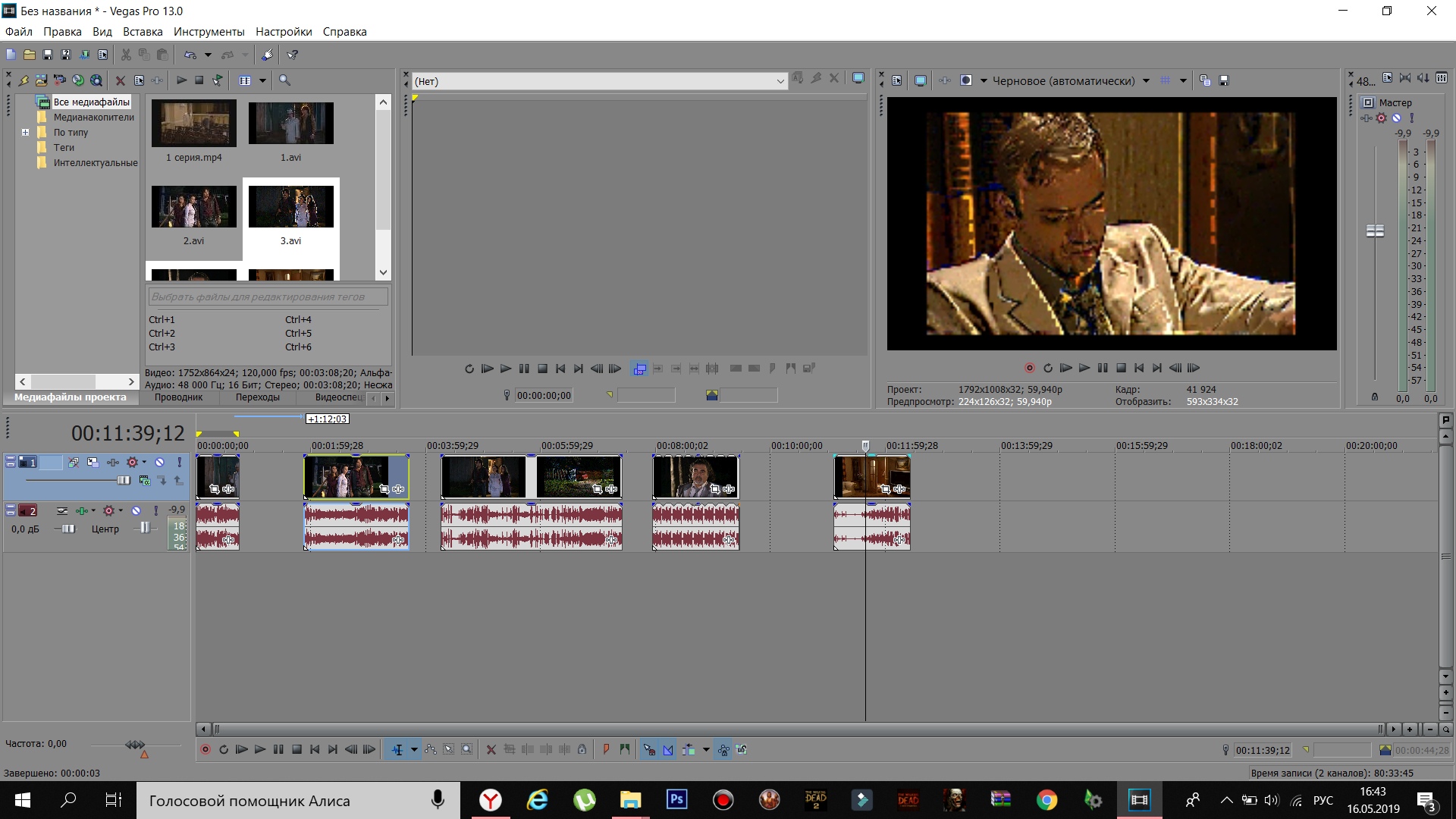The image size is (1456, 819).
Task: Solo audio track 2 with exclamation icon
Action: click(x=155, y=511)
